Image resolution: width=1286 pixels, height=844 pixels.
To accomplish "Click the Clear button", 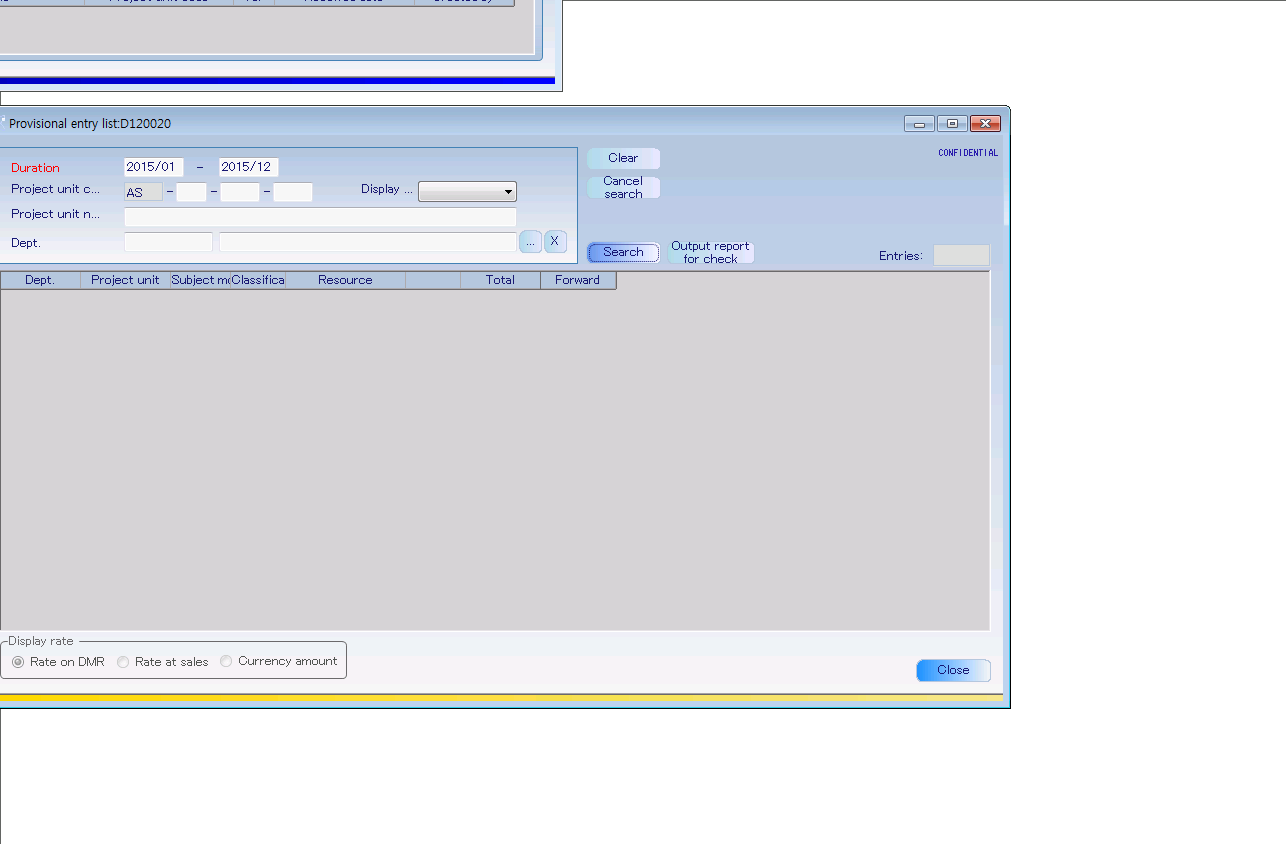I will [623, 158].
